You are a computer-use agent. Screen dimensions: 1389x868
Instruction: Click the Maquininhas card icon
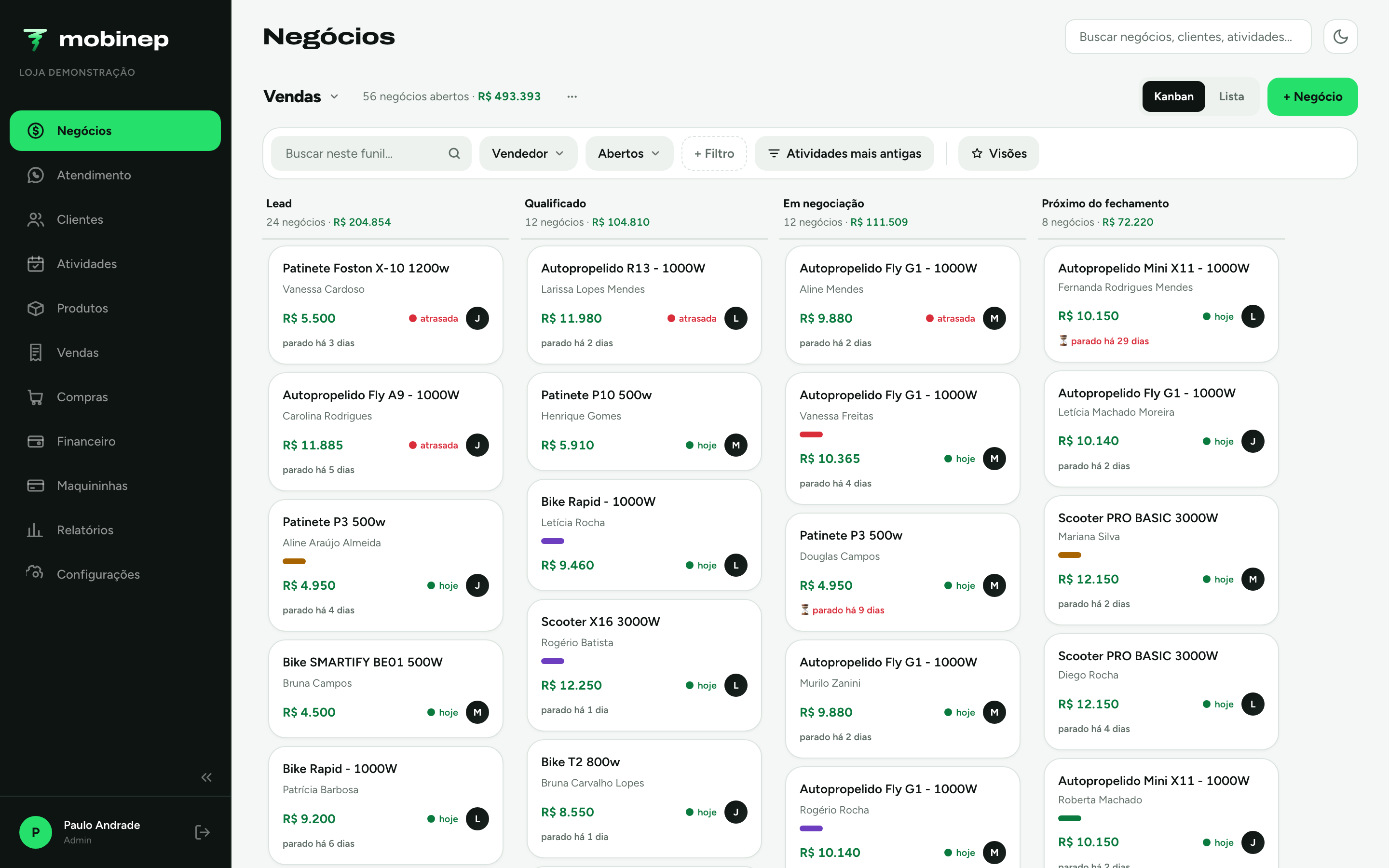36,486
